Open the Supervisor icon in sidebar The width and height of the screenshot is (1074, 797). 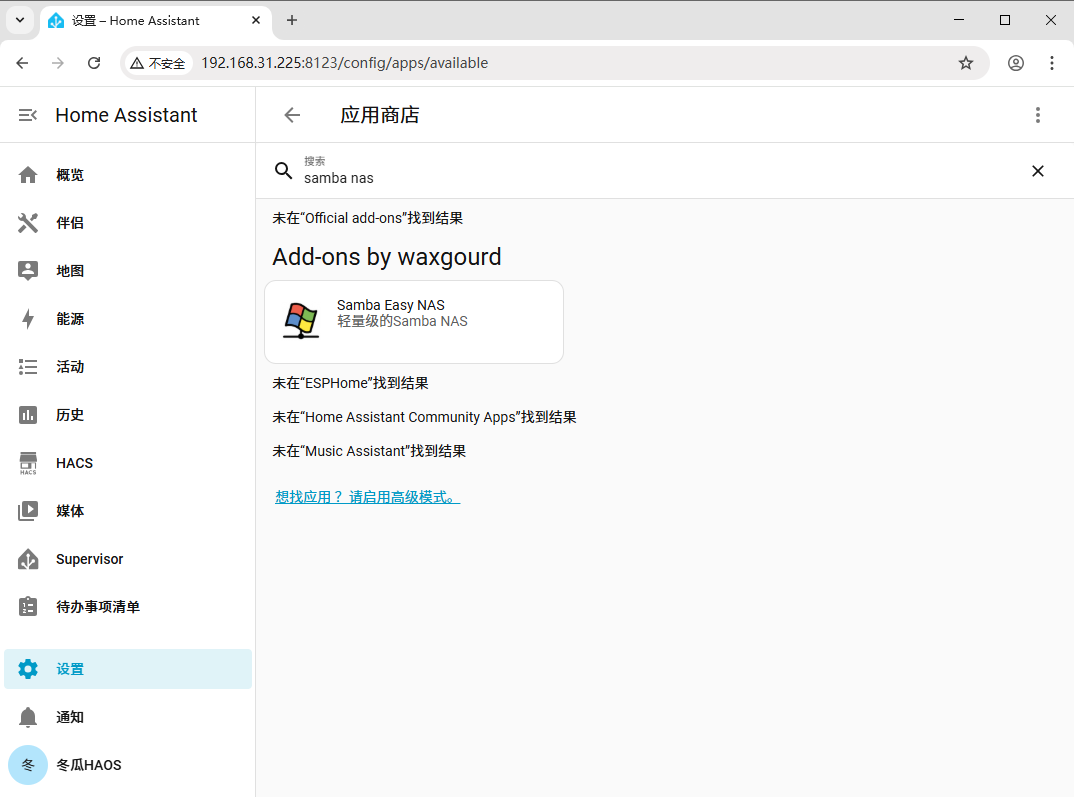28,559
